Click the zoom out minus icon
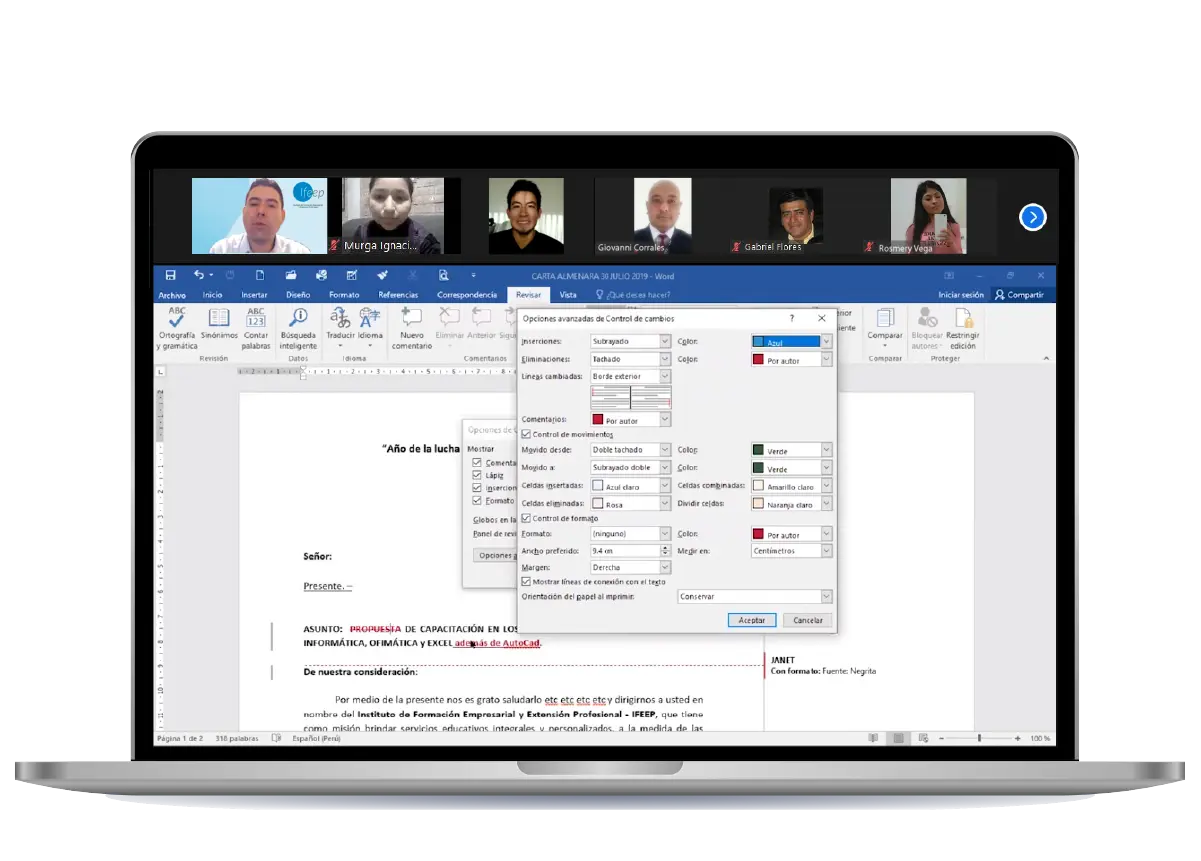The height and width of the screenshot is (861, 1201). tap(941, 738)
